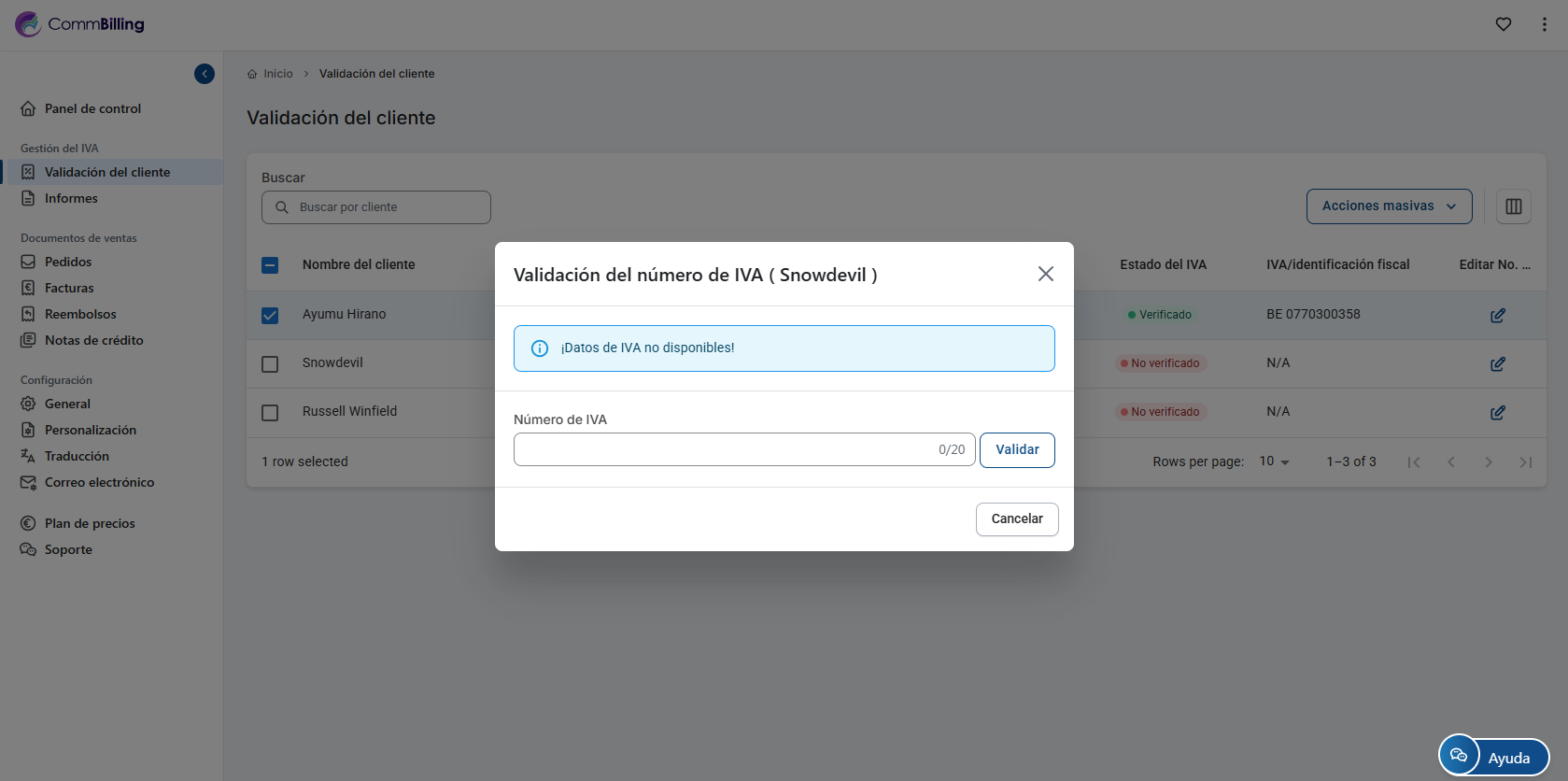Image resolution: width=1568 pixels, height=781 pixels.
Task: Check the Russell Winfield row checkbox
Action: pos(270,413)
